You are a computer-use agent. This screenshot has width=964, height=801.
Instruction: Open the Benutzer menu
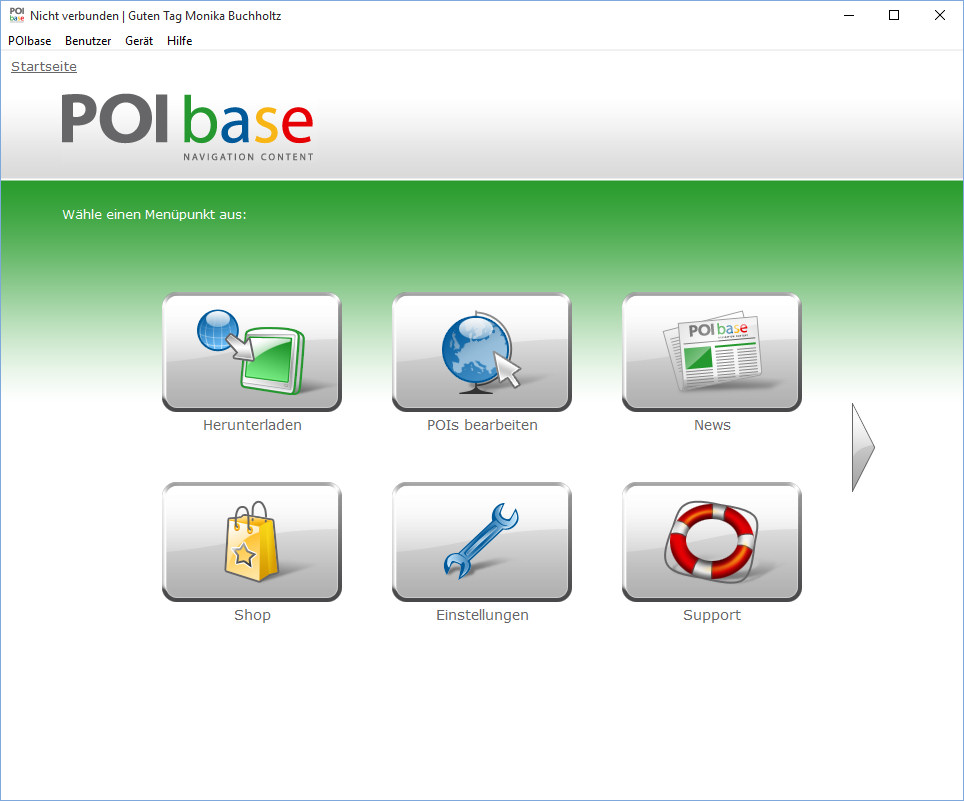coord(88,41)
